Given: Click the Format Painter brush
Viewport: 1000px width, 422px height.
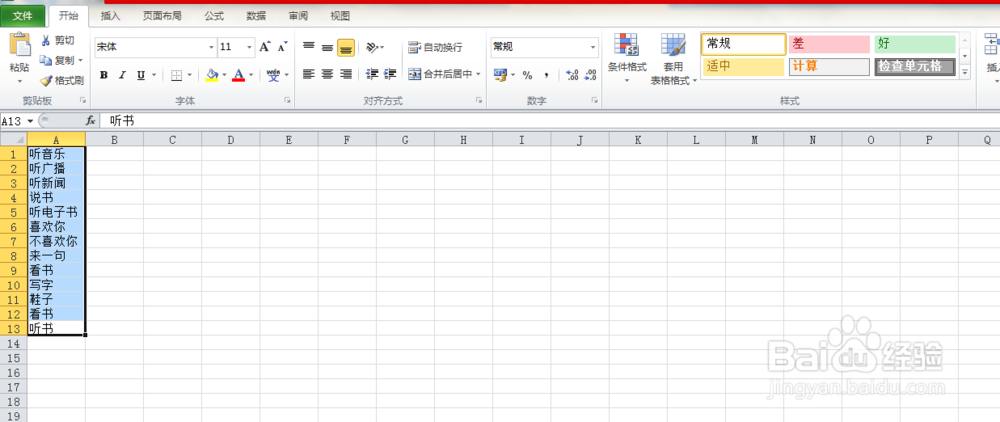Looking at the screenshot, I should tap(45, 80).
